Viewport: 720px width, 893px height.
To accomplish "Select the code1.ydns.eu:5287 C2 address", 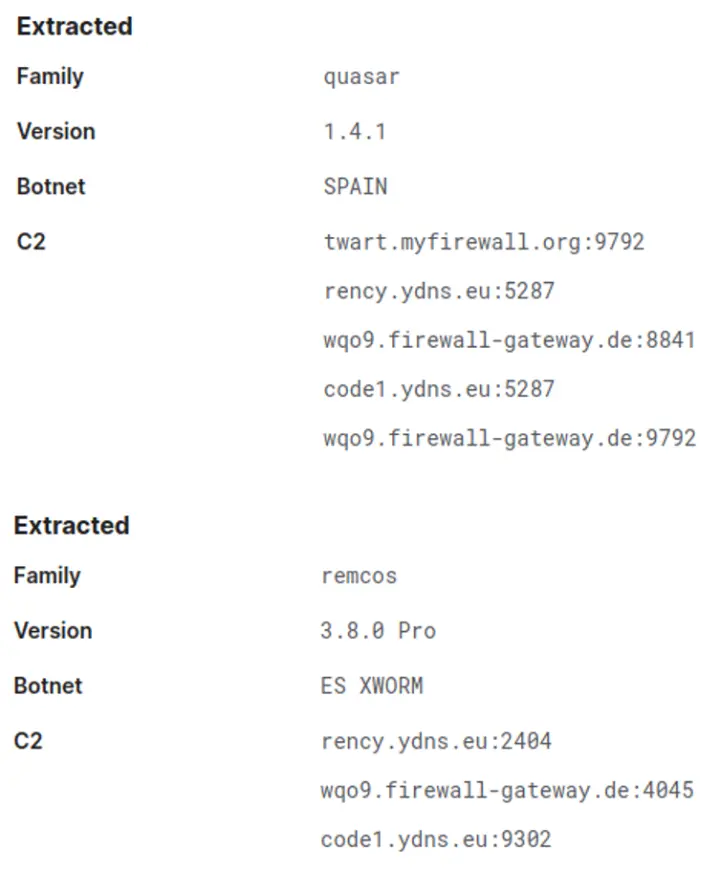I will tap(439, 389).
